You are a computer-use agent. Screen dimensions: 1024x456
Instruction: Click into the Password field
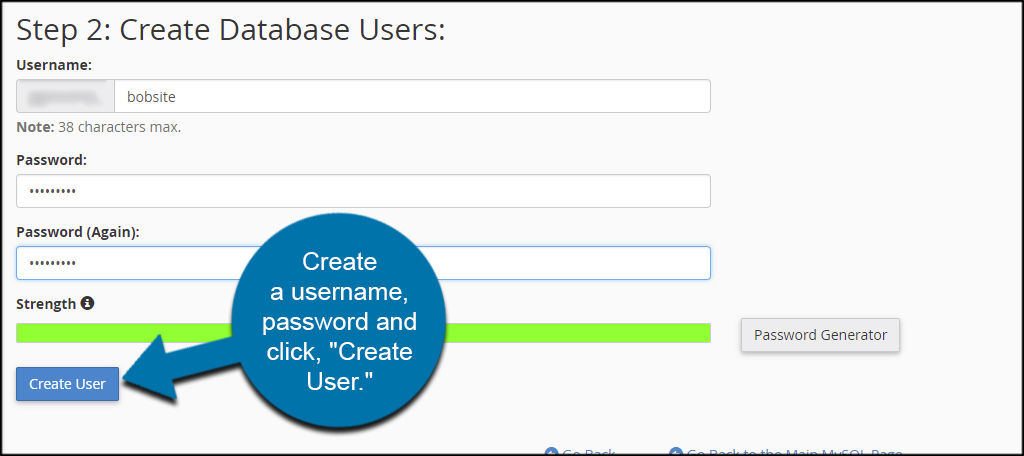(x=363, y=191)
